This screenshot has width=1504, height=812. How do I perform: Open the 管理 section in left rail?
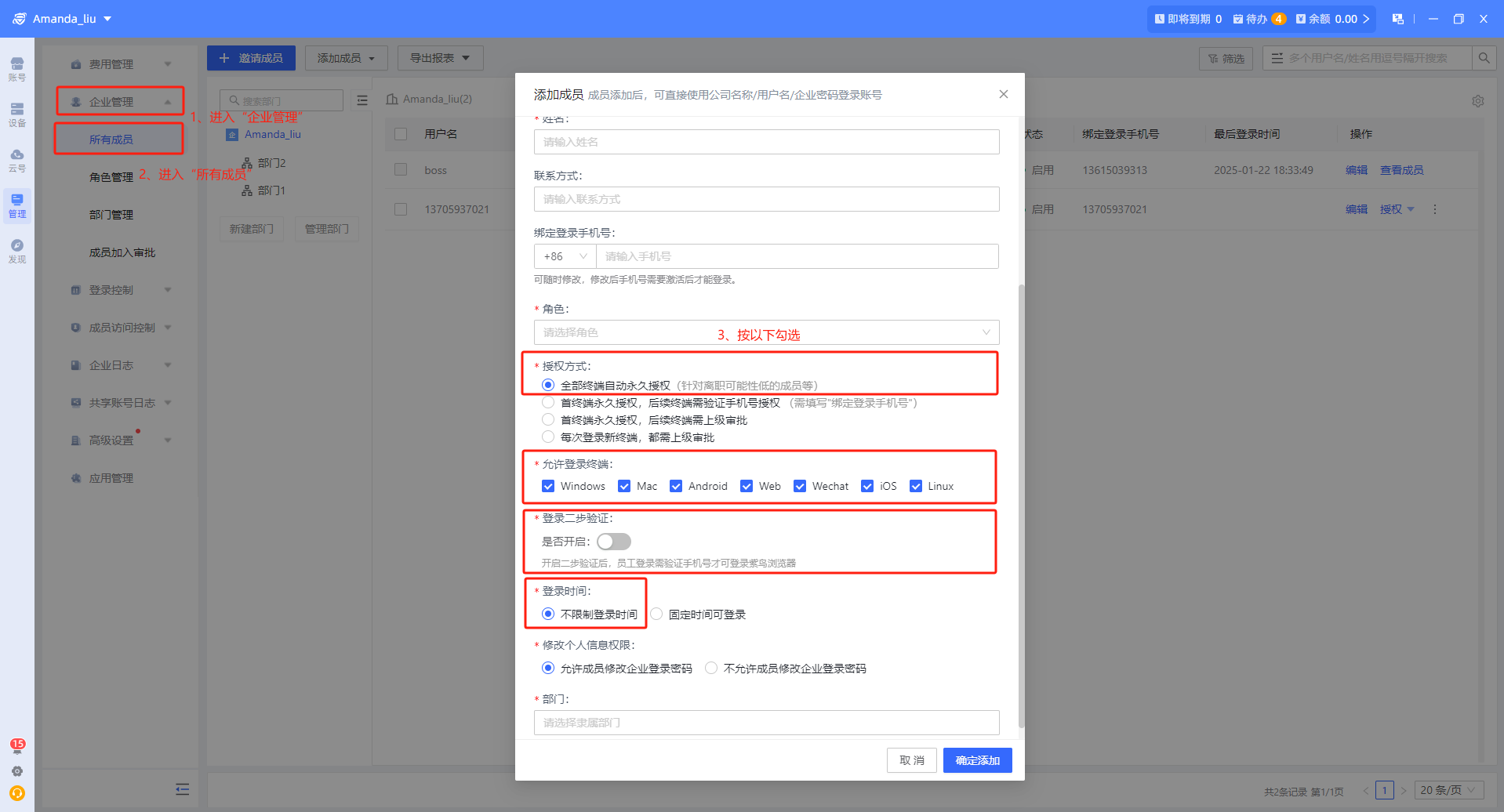17,205
